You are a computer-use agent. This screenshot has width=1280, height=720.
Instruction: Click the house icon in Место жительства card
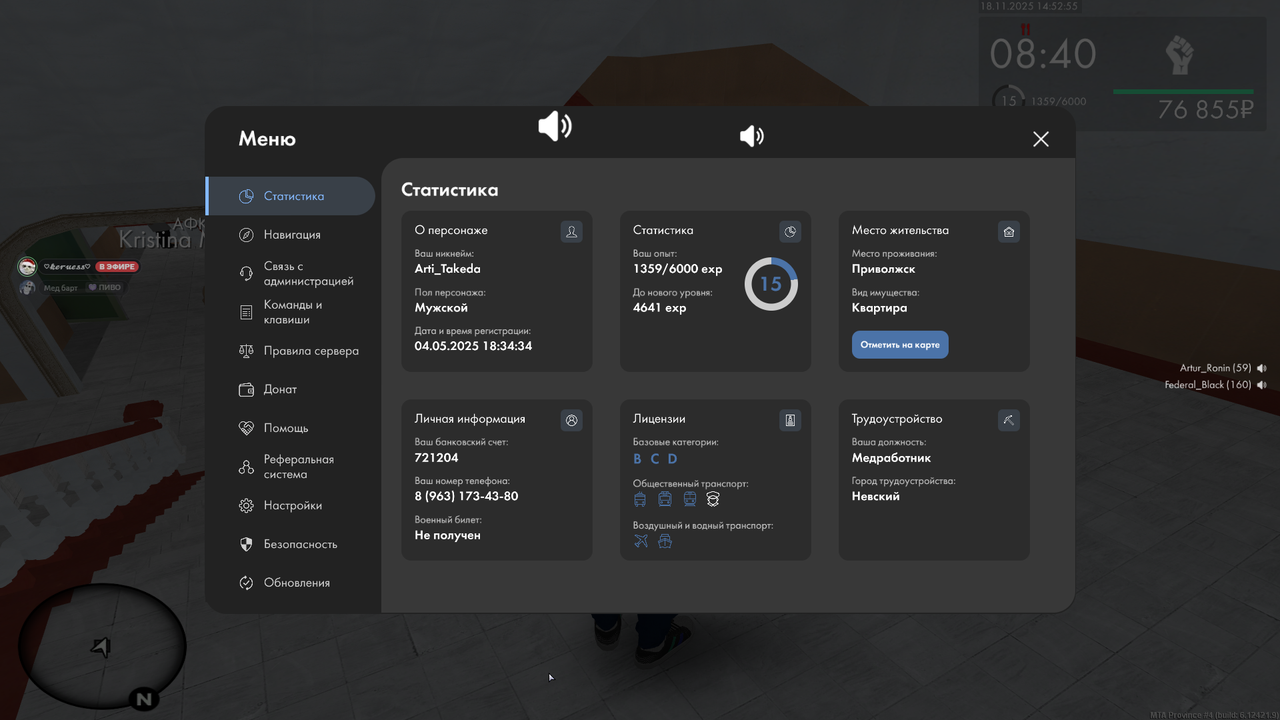(1009, 232)
